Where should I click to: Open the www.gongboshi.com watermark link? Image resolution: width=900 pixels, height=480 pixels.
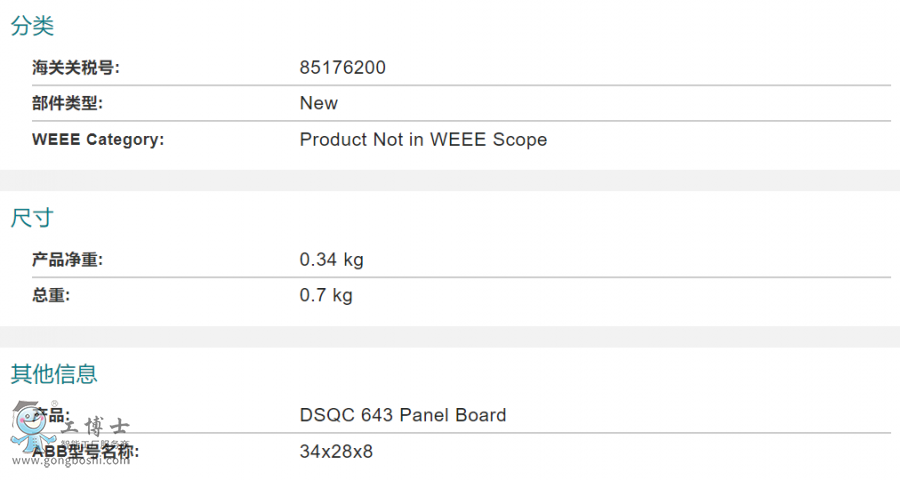click(x=71, y=460)
